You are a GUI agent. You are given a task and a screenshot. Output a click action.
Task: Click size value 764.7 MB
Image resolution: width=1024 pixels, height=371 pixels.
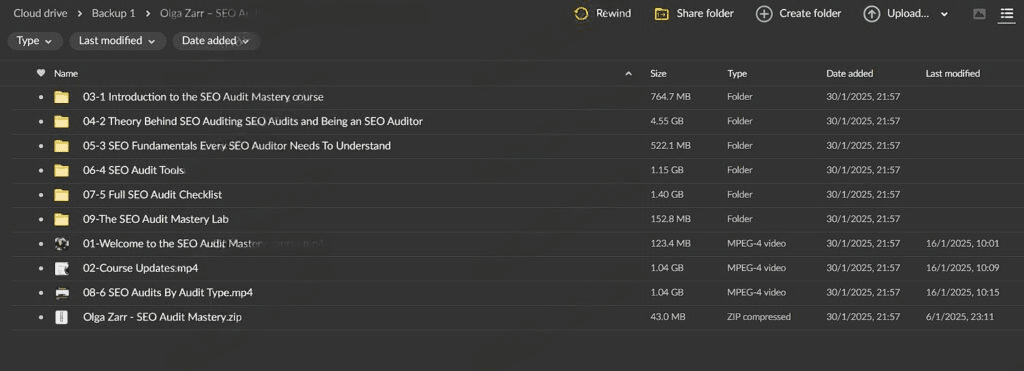click(670, 97)
